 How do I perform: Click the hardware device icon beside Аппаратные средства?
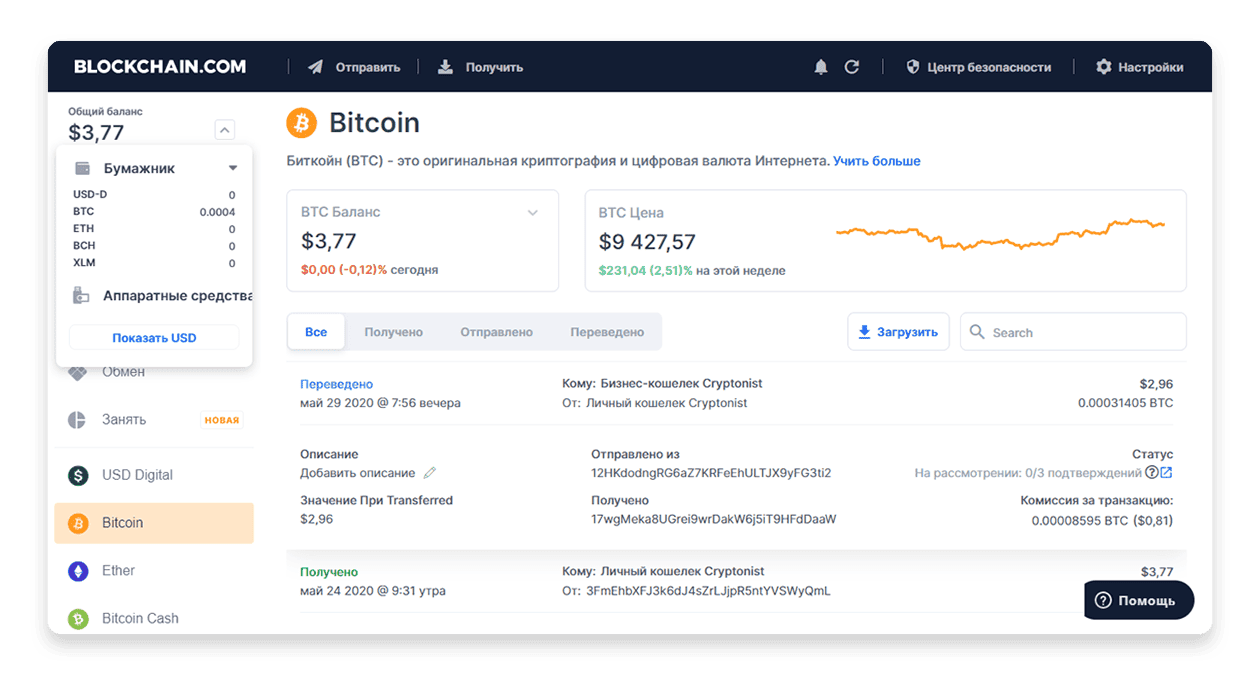pos(82,296)
